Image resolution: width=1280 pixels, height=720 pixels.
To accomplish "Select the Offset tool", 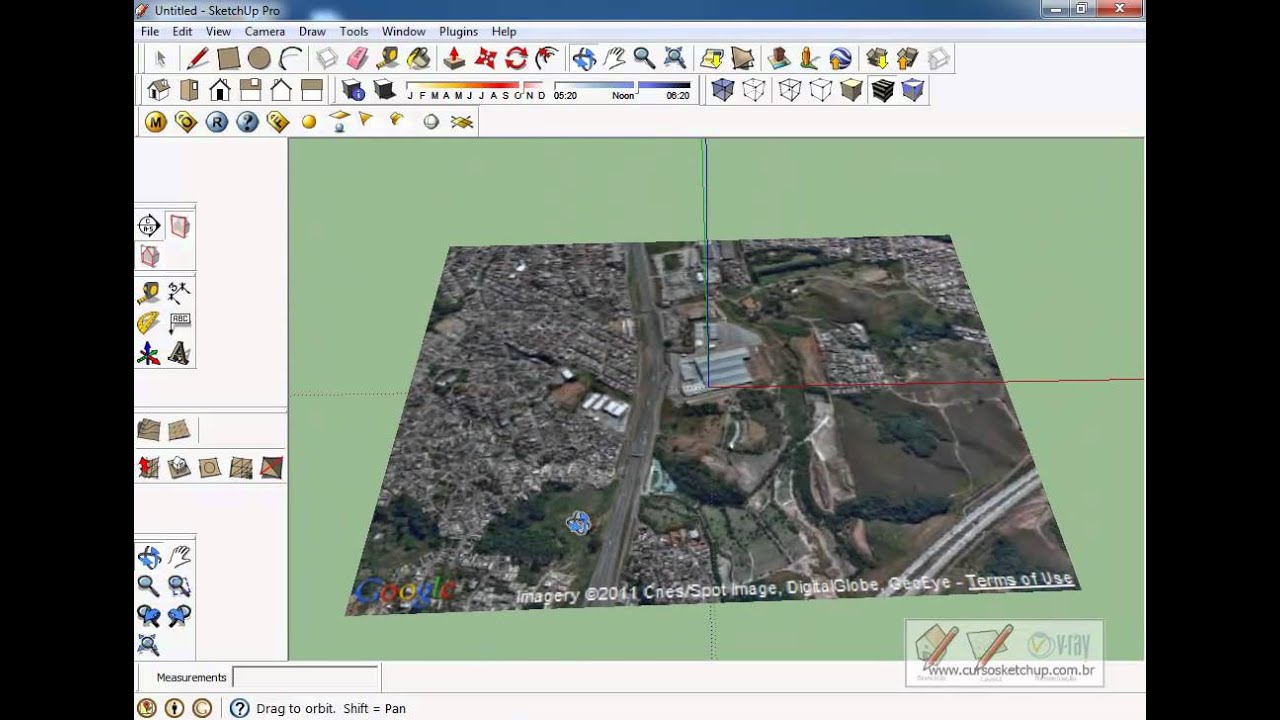I will click(547, 59).
